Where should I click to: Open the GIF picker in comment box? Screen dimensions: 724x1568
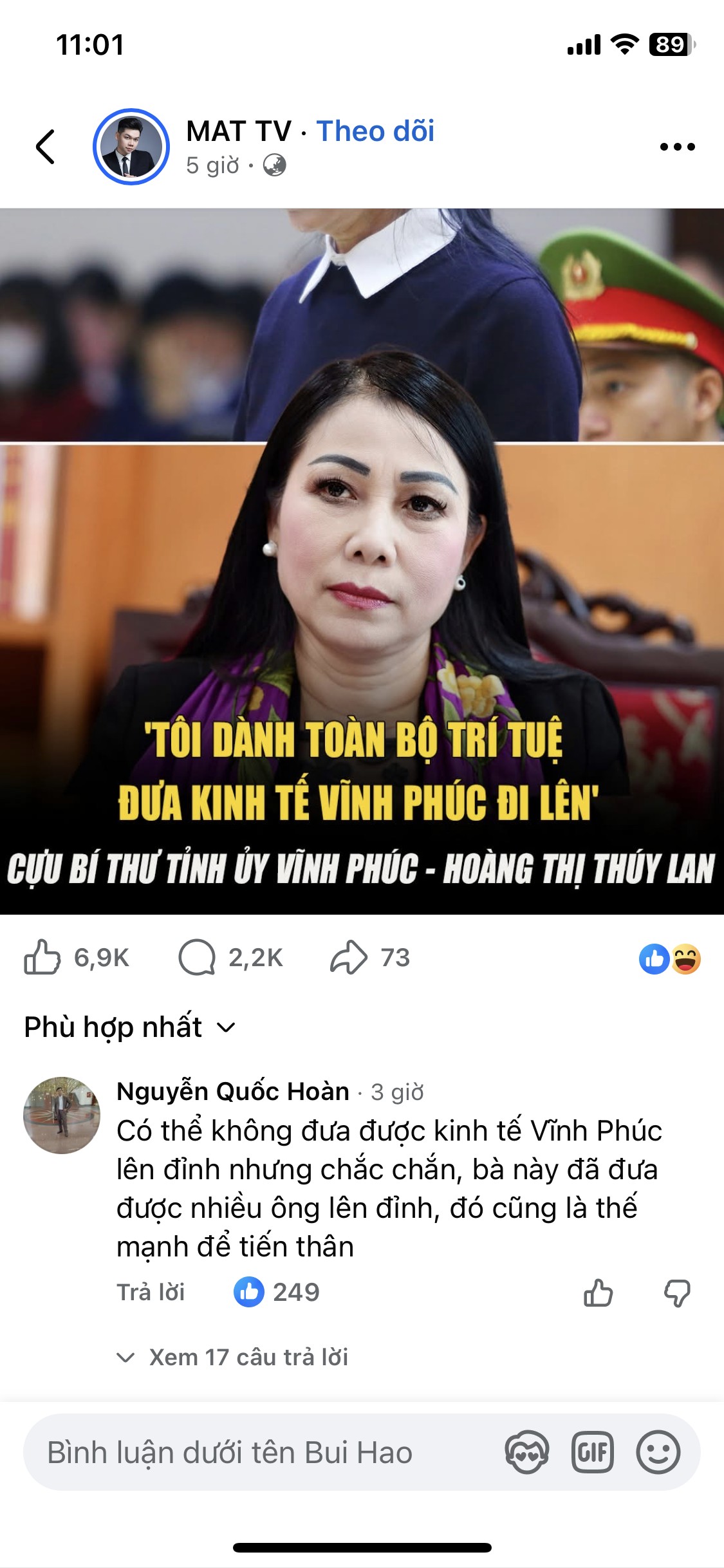point(593,1452)
